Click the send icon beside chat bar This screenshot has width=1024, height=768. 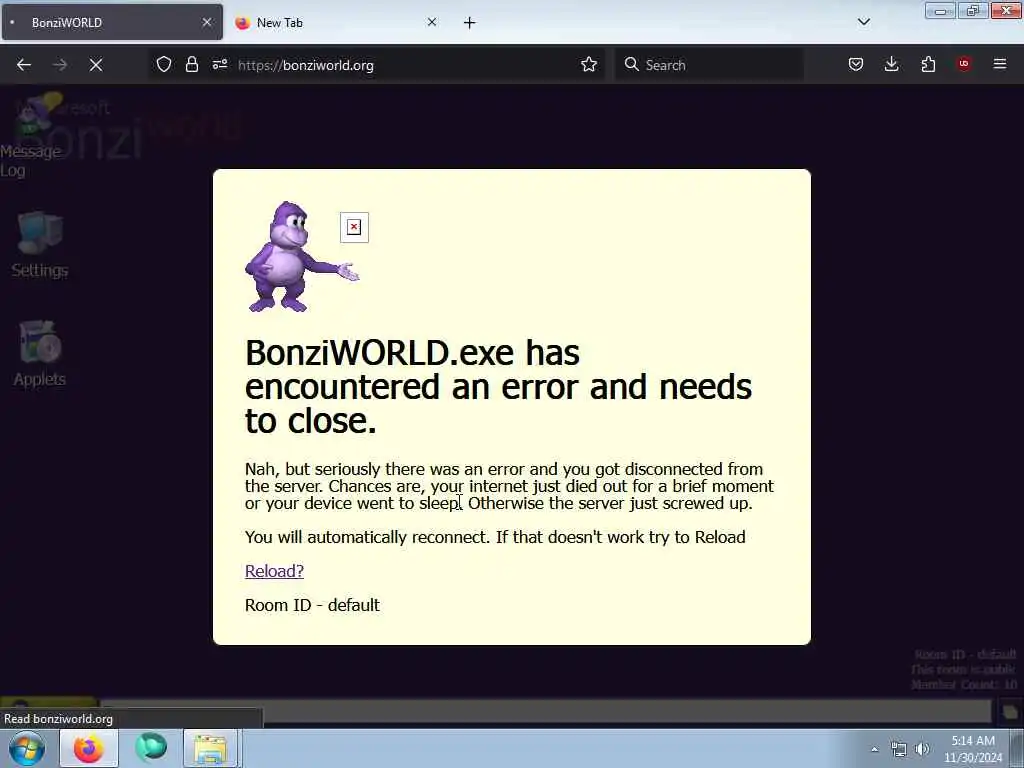point(1010,712)
